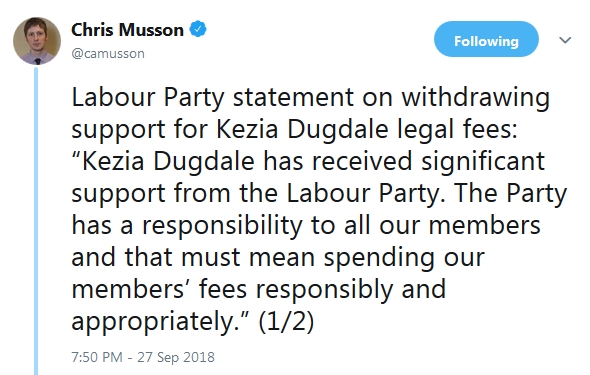Click 'members' fees responsibly' tweet line

click(x=259, y=290)
